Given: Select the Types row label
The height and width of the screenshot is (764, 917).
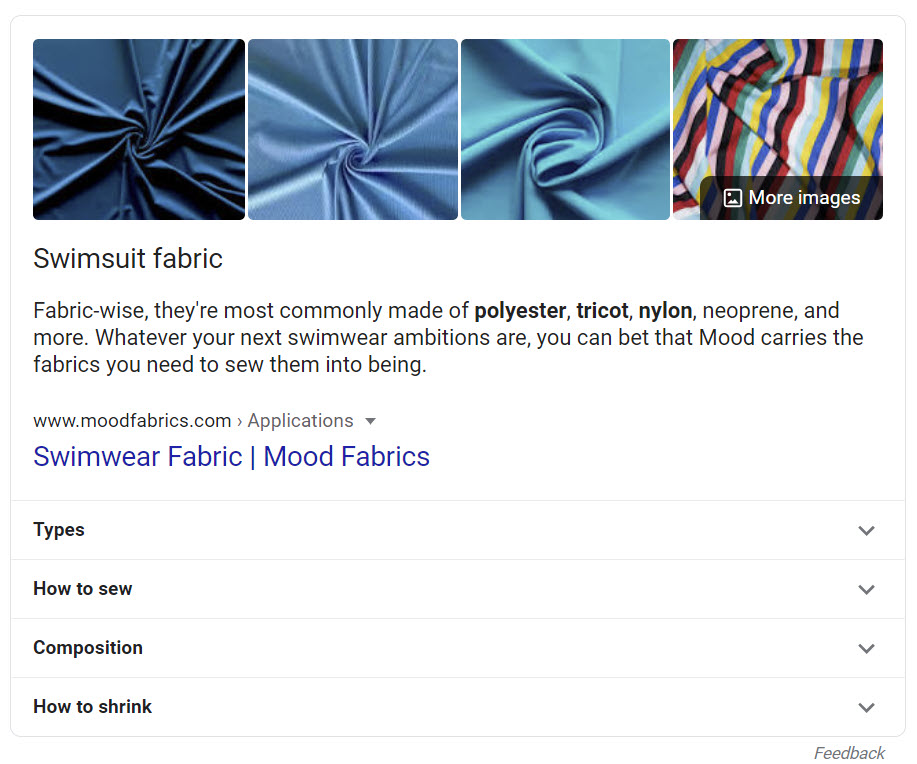Looking at the screenshot, I should point(59,530).
